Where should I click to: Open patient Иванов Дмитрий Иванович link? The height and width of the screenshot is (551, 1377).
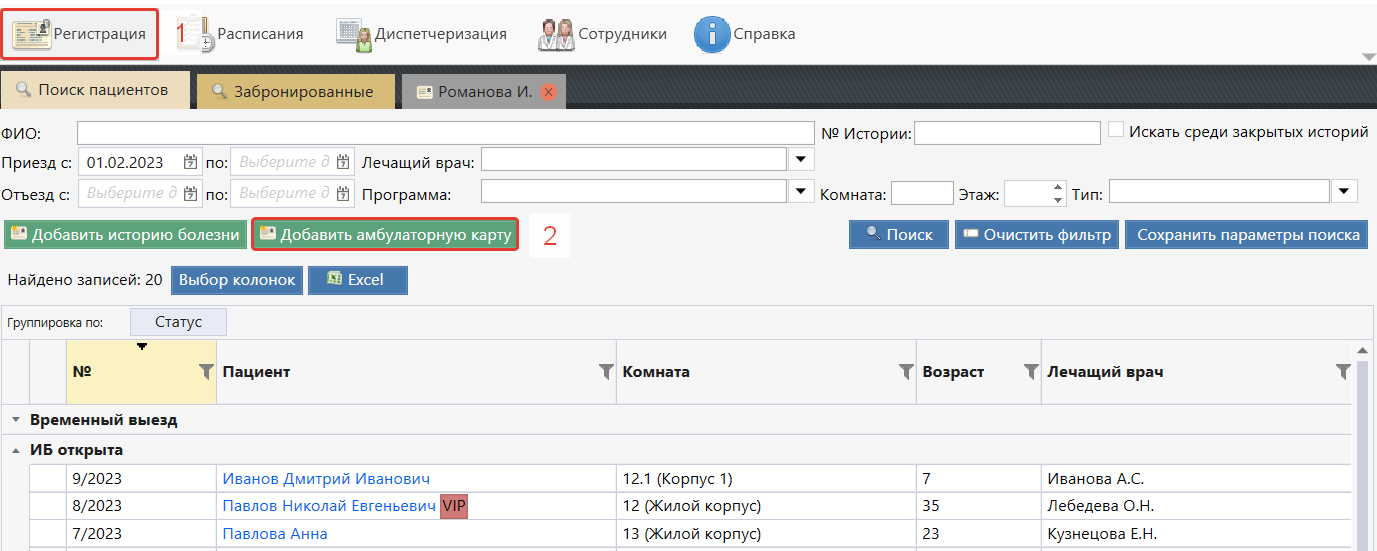coord(326,478)
